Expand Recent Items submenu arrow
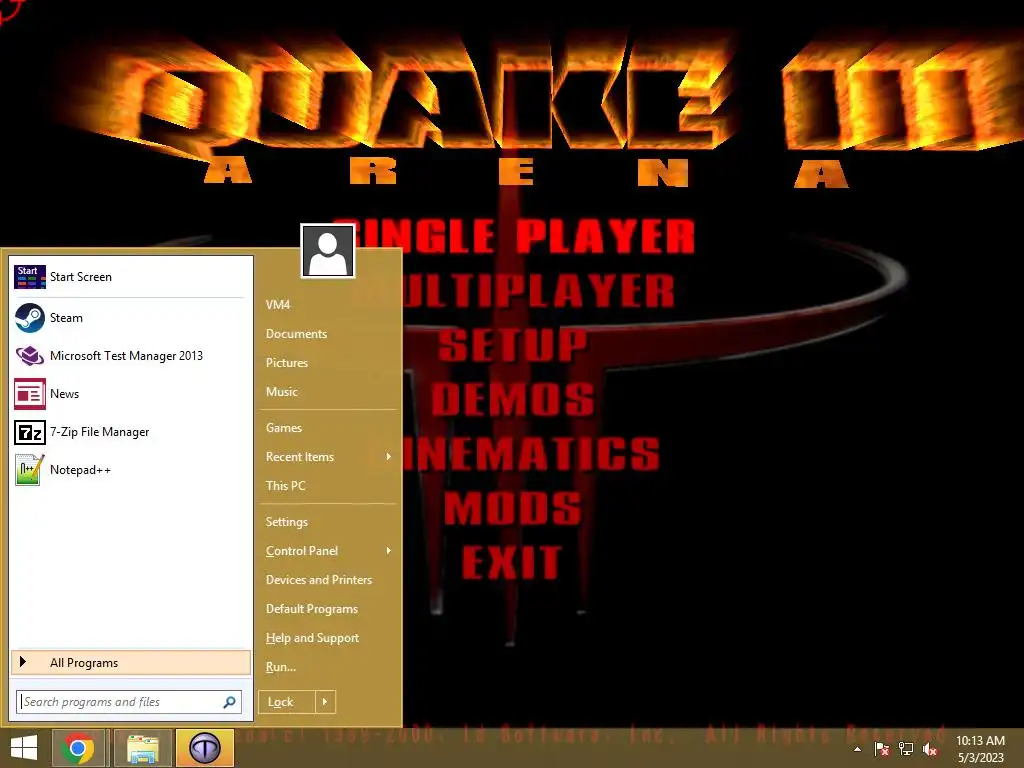The height and width of the screenshot is (768, 1024). (x=389, y=456)
